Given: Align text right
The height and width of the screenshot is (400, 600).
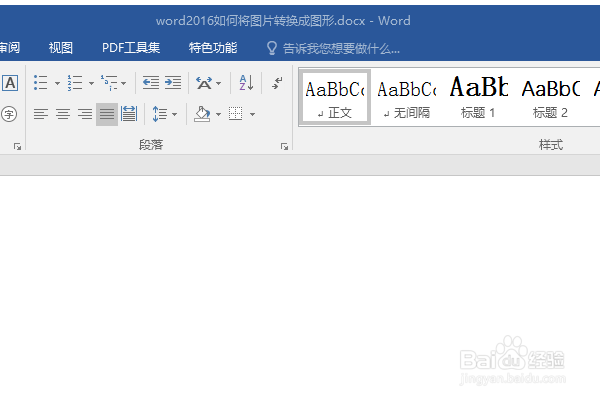Looking at the screenshot, I should pos(85,114).
